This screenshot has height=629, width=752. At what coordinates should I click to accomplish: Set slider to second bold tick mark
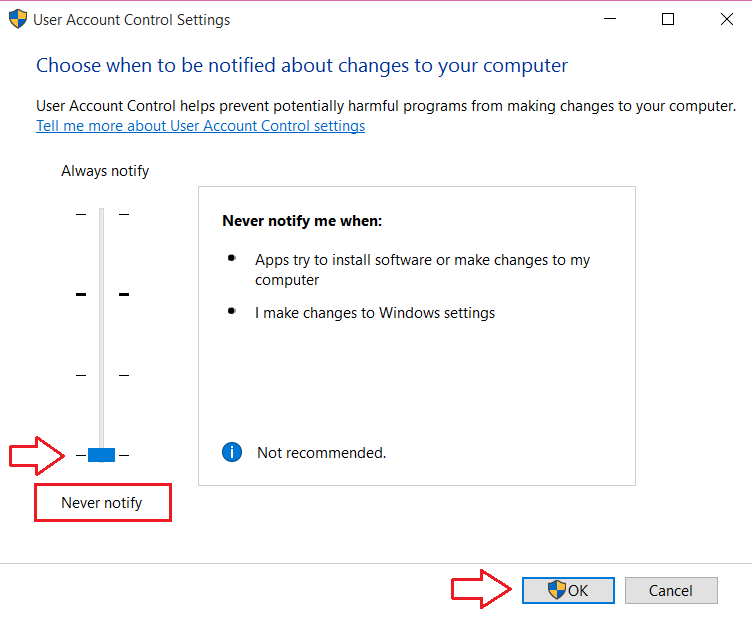pos(102,294)
